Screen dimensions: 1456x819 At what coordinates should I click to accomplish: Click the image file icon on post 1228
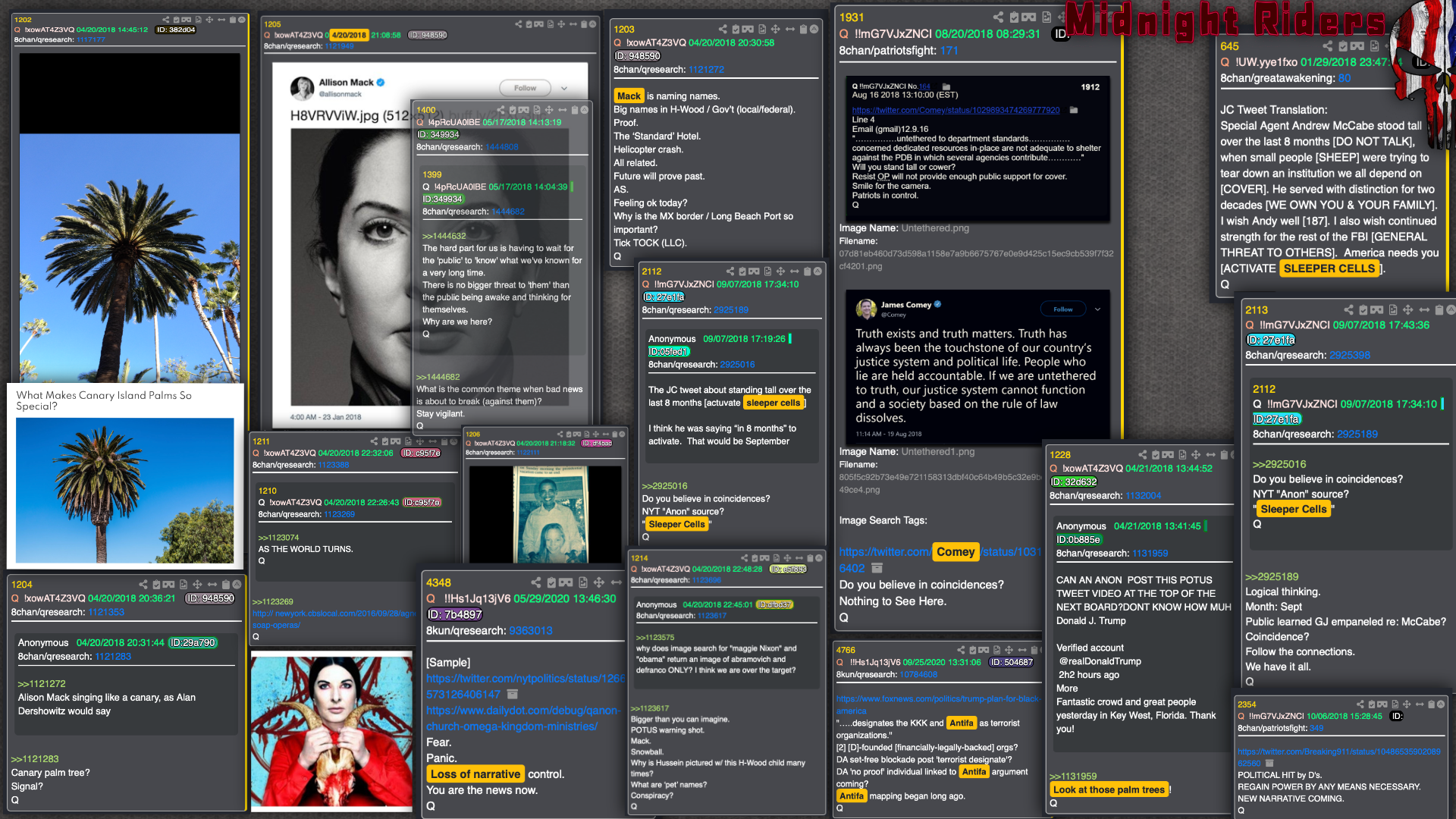click(x=1182, y=455)
